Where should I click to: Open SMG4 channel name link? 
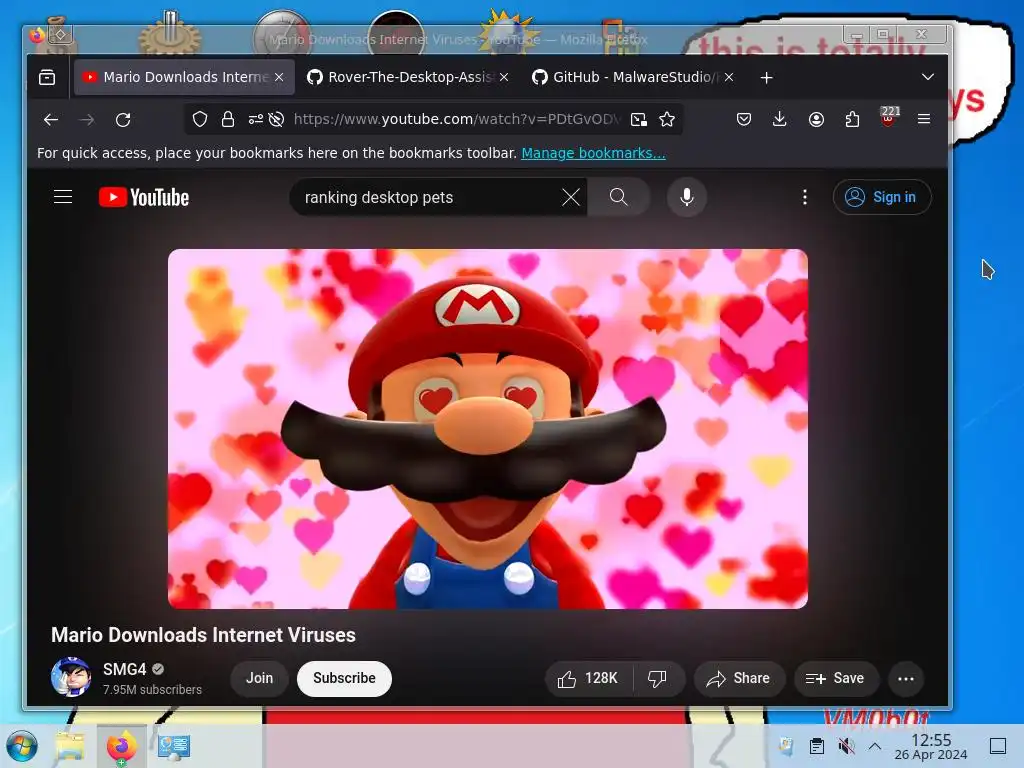point(124,669)
